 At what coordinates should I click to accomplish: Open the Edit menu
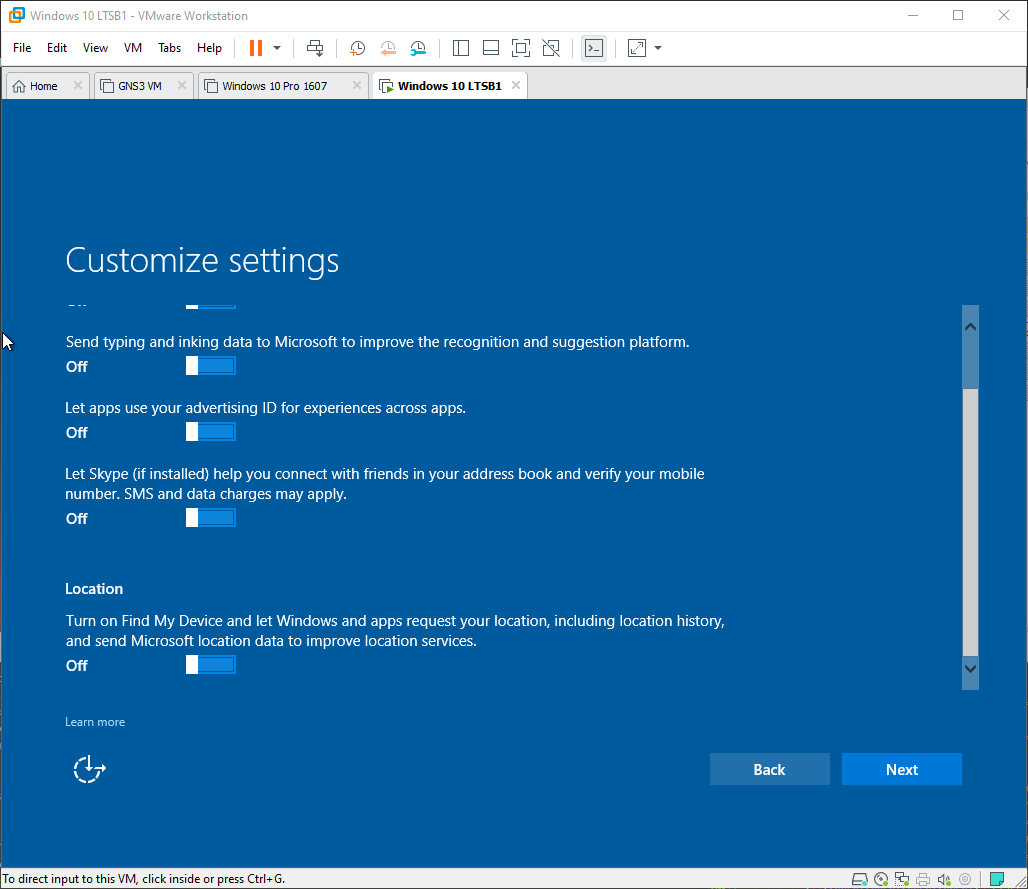coord(56,48)
